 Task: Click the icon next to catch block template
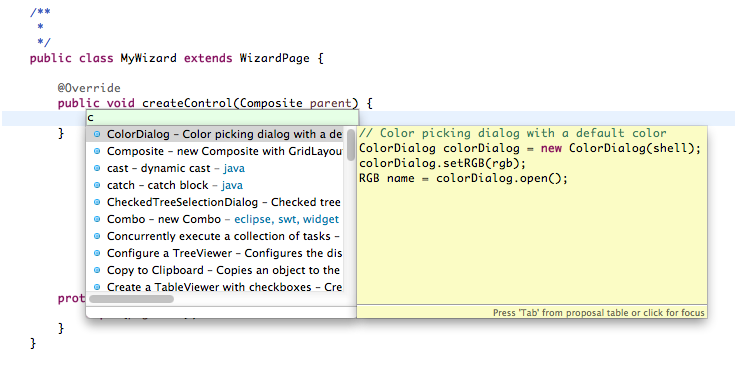pyautogui.click(x=97, y=185)
